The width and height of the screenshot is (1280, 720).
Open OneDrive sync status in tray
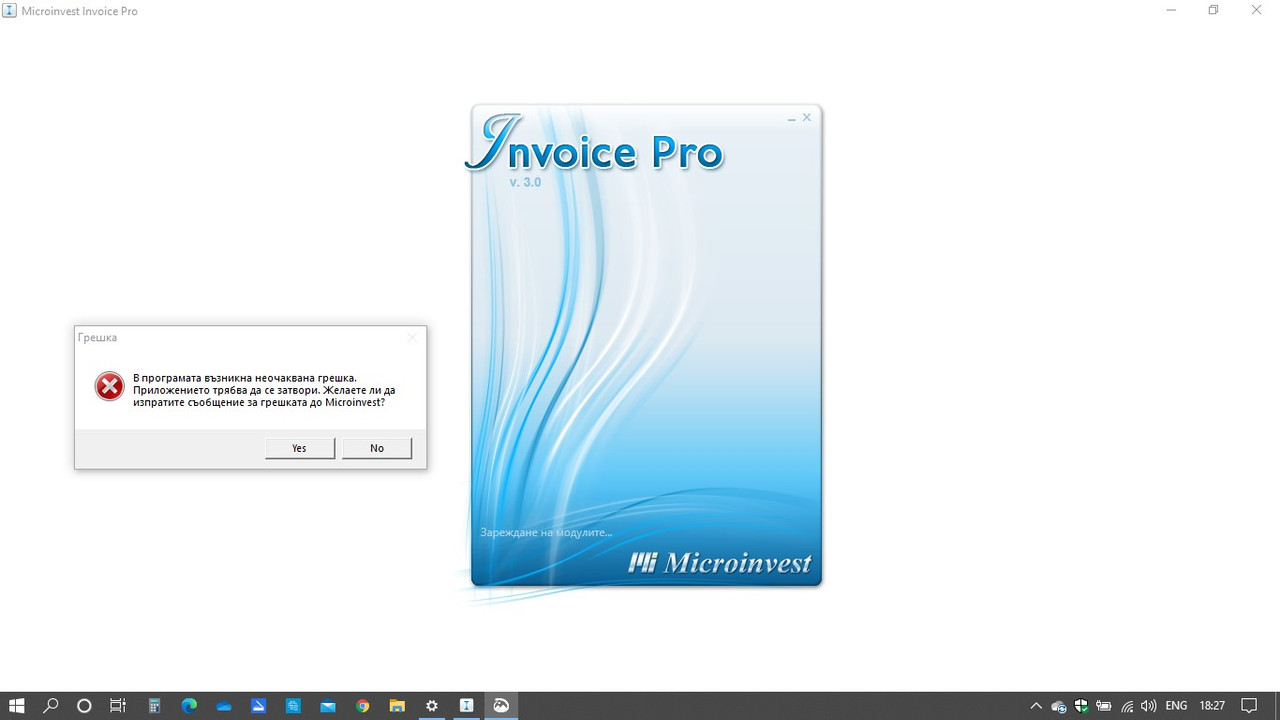1059,706
